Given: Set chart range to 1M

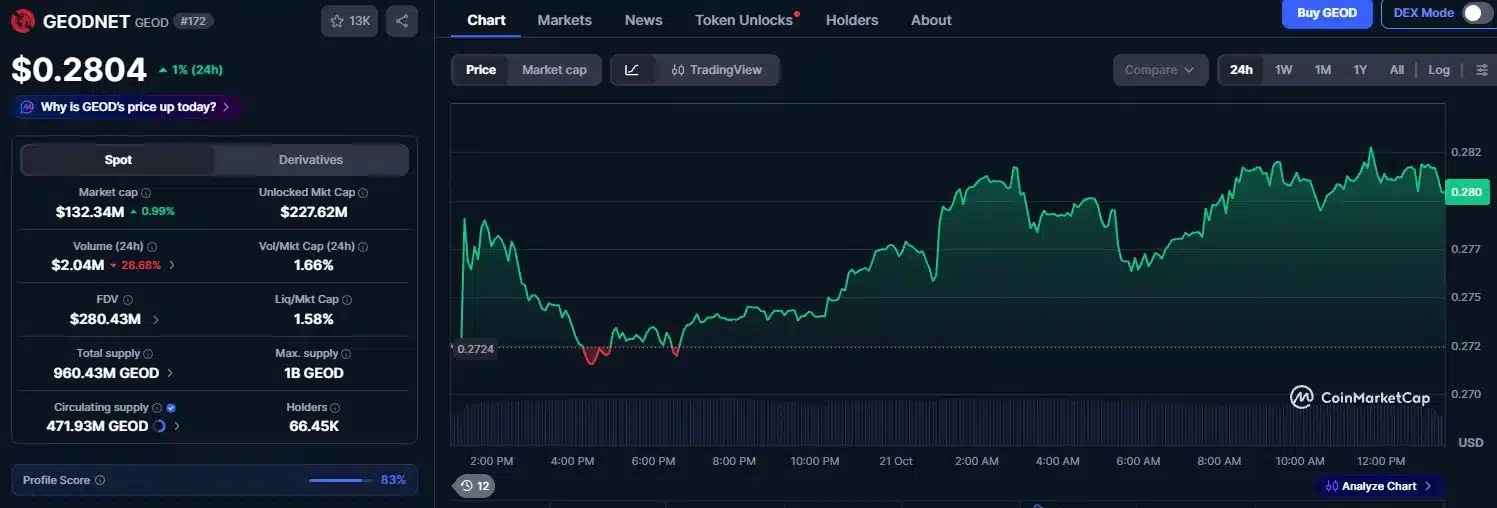Looking at the screenshot, I should tap(1323, 70).
